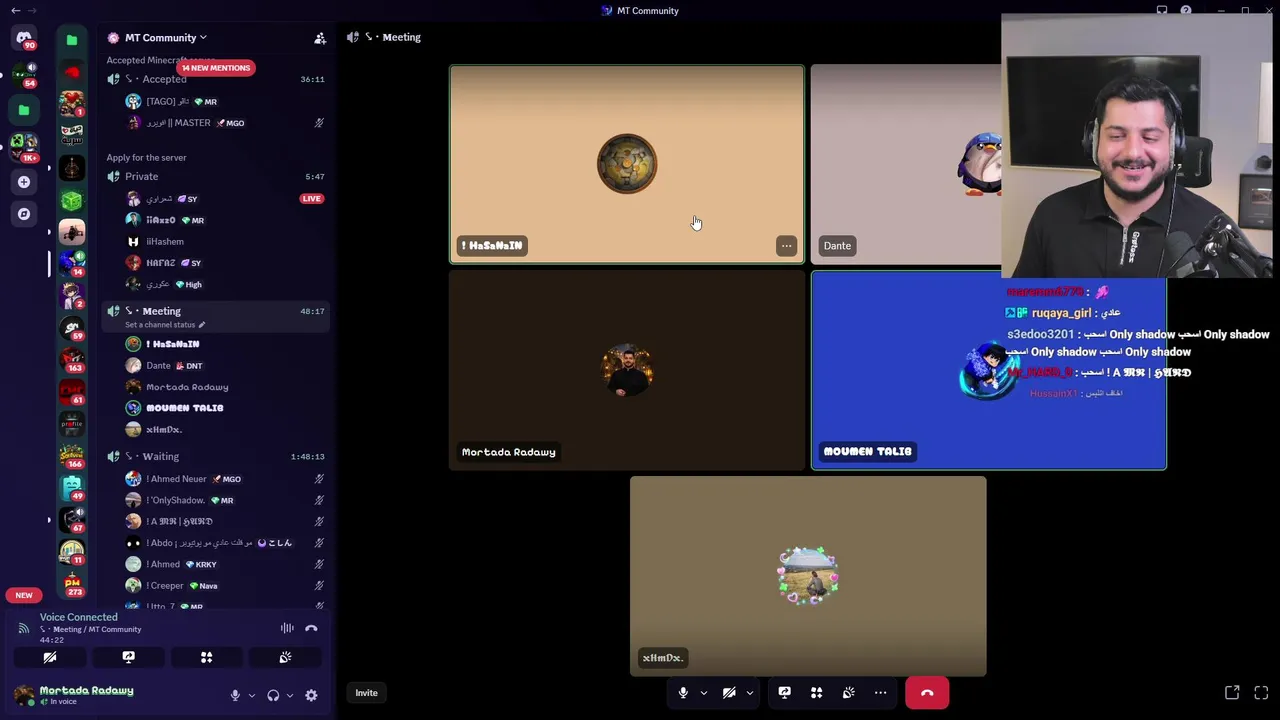Click the Voice Connected status text
This screenshot has width=1280, height=720.
pos(78,617)
